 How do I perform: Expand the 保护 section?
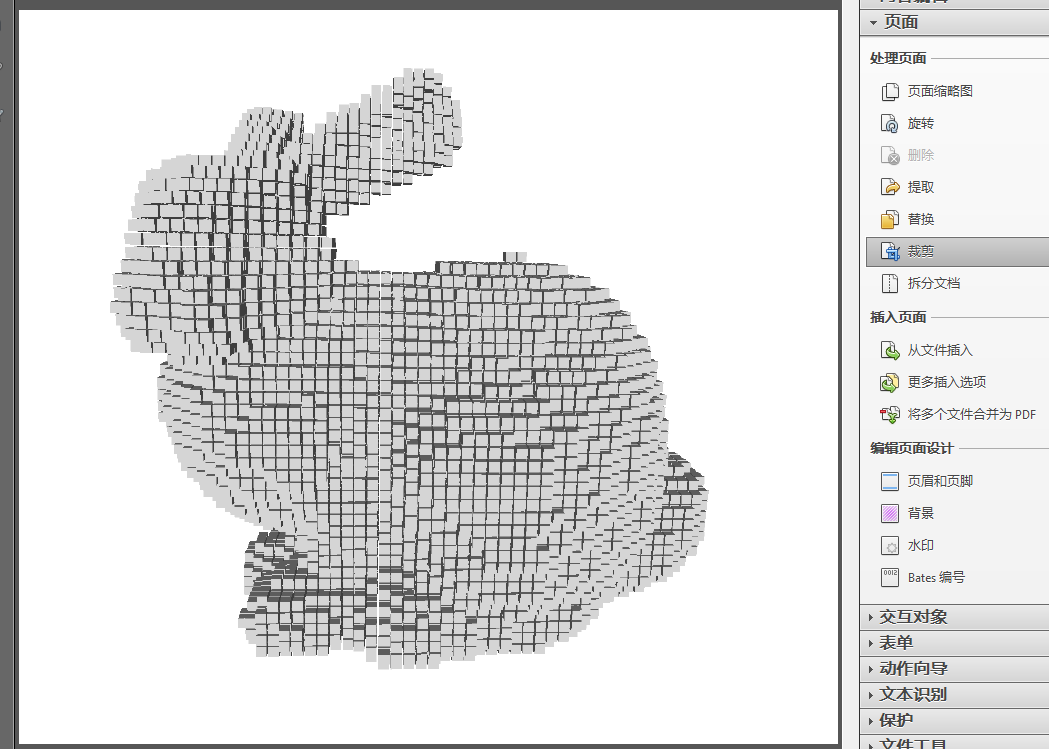[x=955, y=720]
